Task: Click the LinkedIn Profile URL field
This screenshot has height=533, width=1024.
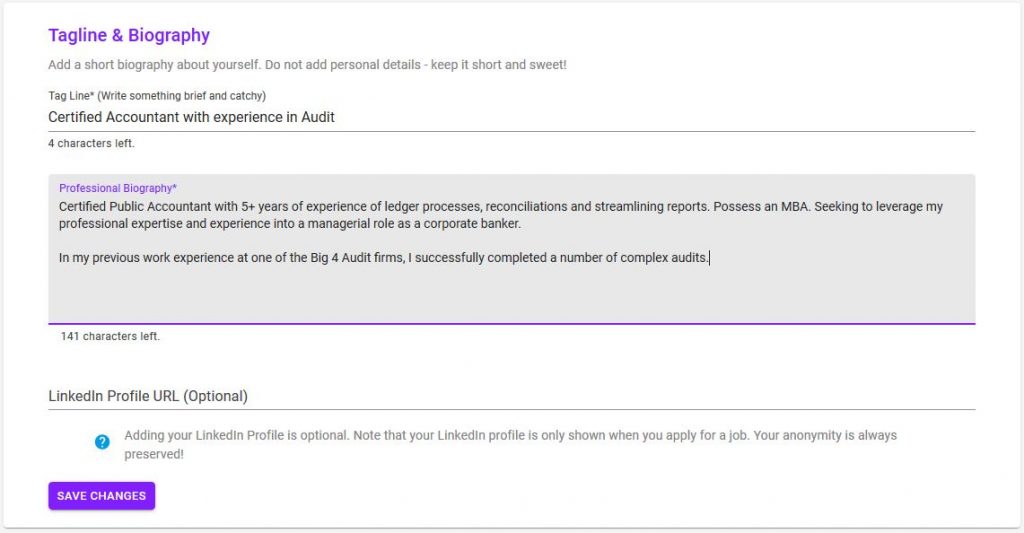Action: [511, 396]
